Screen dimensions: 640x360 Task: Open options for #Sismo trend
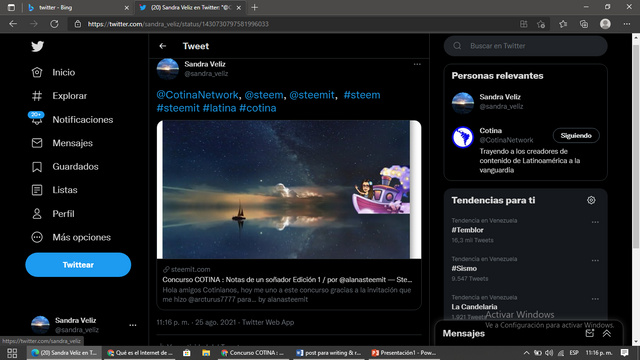pyautogui.click(x=595, y=260)
